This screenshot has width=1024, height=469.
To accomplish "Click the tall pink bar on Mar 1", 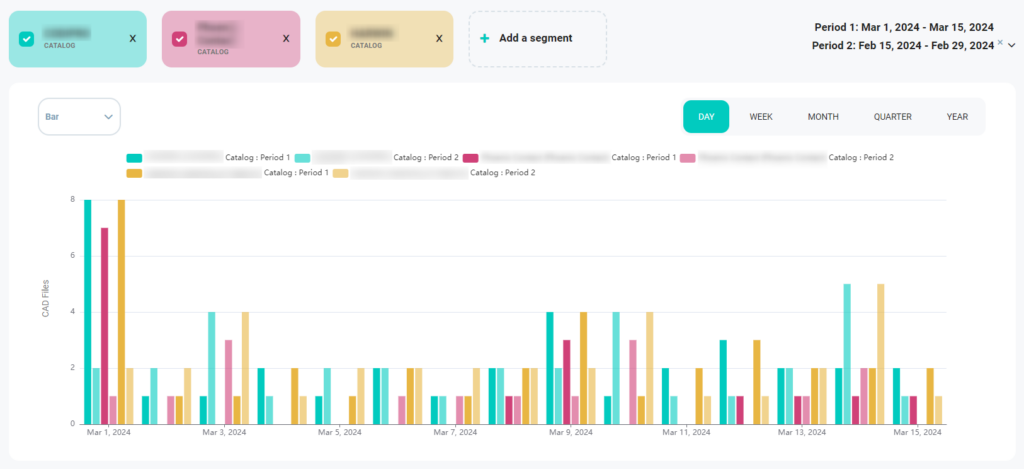I will pyautogui.click(x=104, y=325).
